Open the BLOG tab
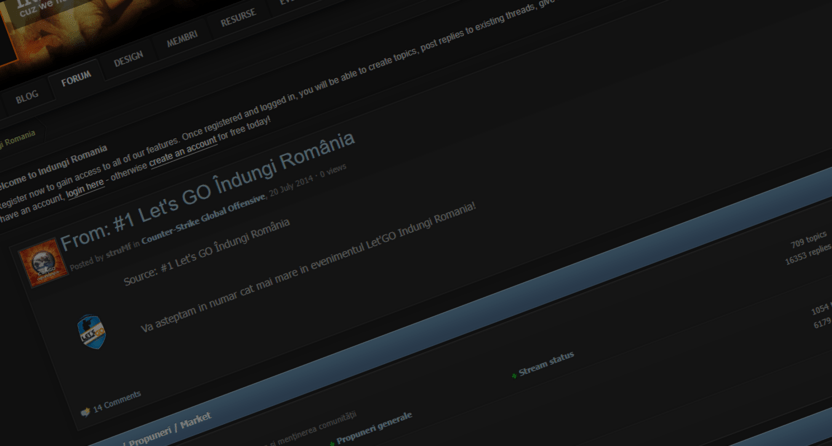 [27, 96]
